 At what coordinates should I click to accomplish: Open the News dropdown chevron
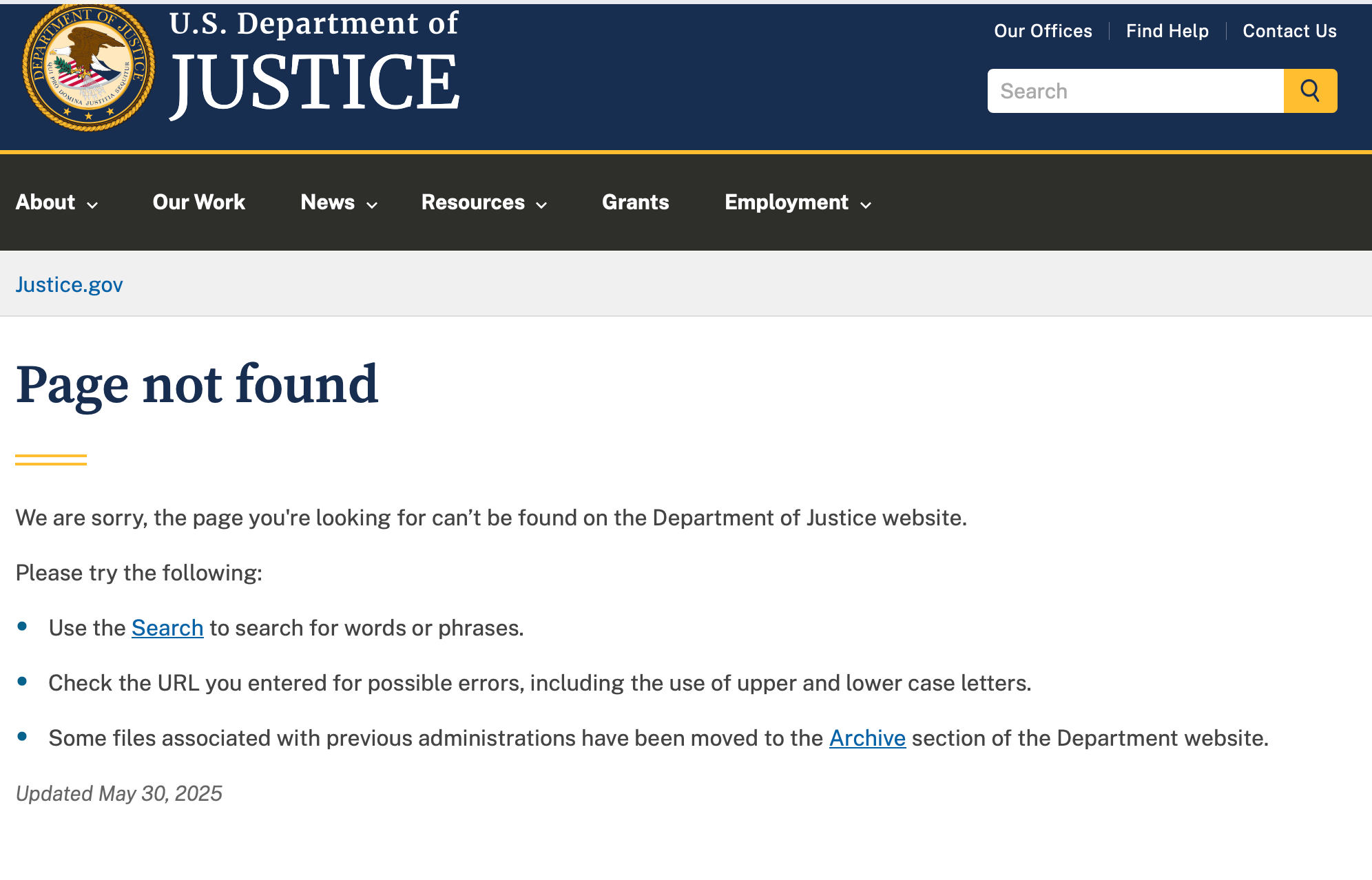coord(372,205)
